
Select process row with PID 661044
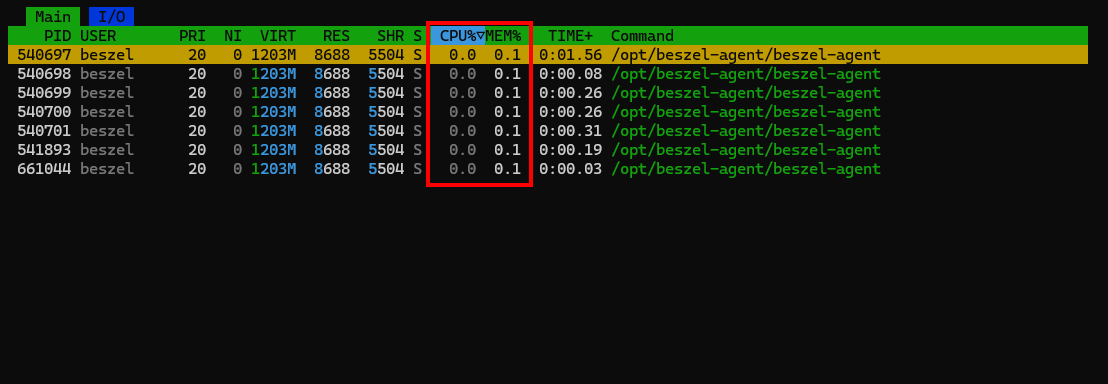click(548, 169)
